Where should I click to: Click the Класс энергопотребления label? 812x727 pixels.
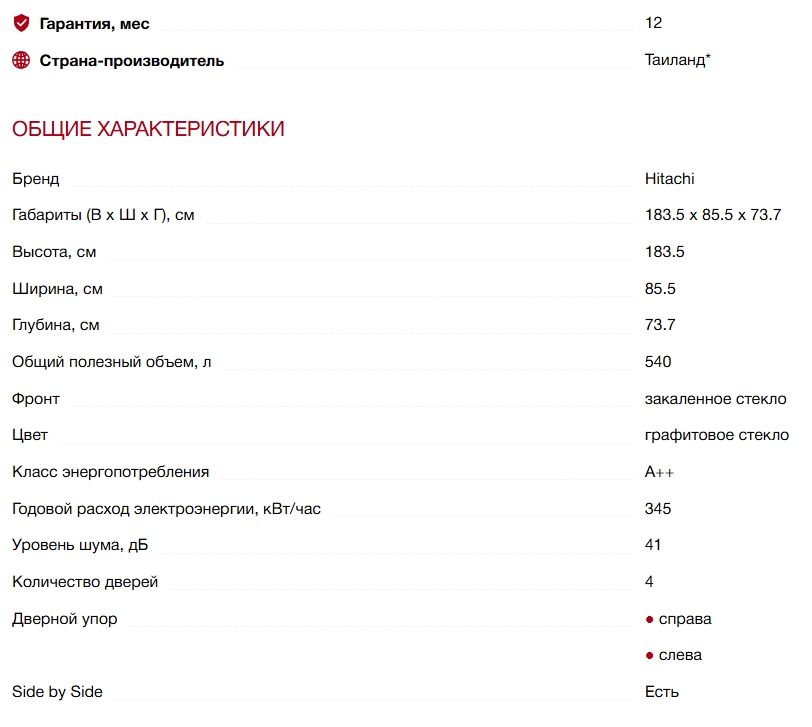110,472
